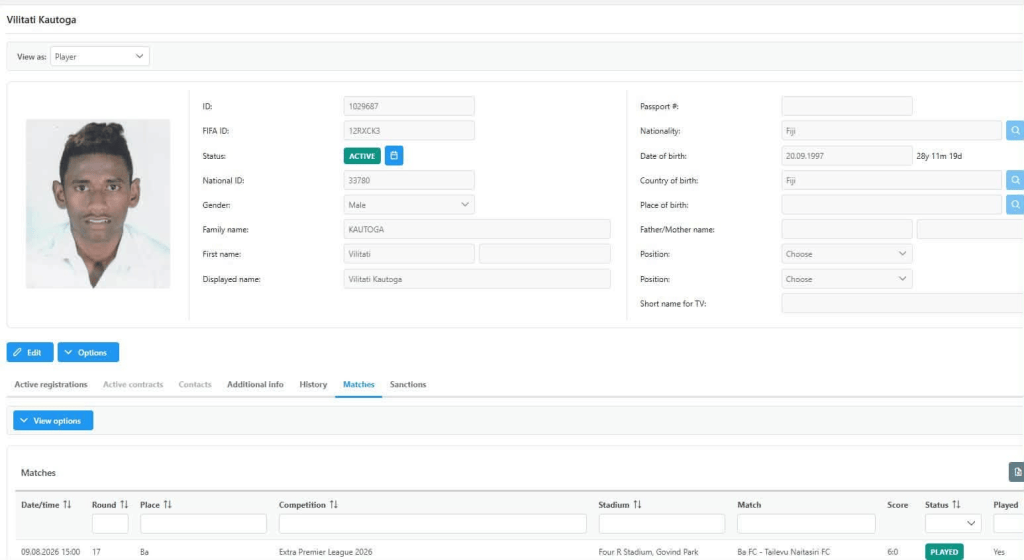The width and height of the screenshot is (1024, 560).
Task: Open the View as Player dropdown
Action: click(99, 57)
